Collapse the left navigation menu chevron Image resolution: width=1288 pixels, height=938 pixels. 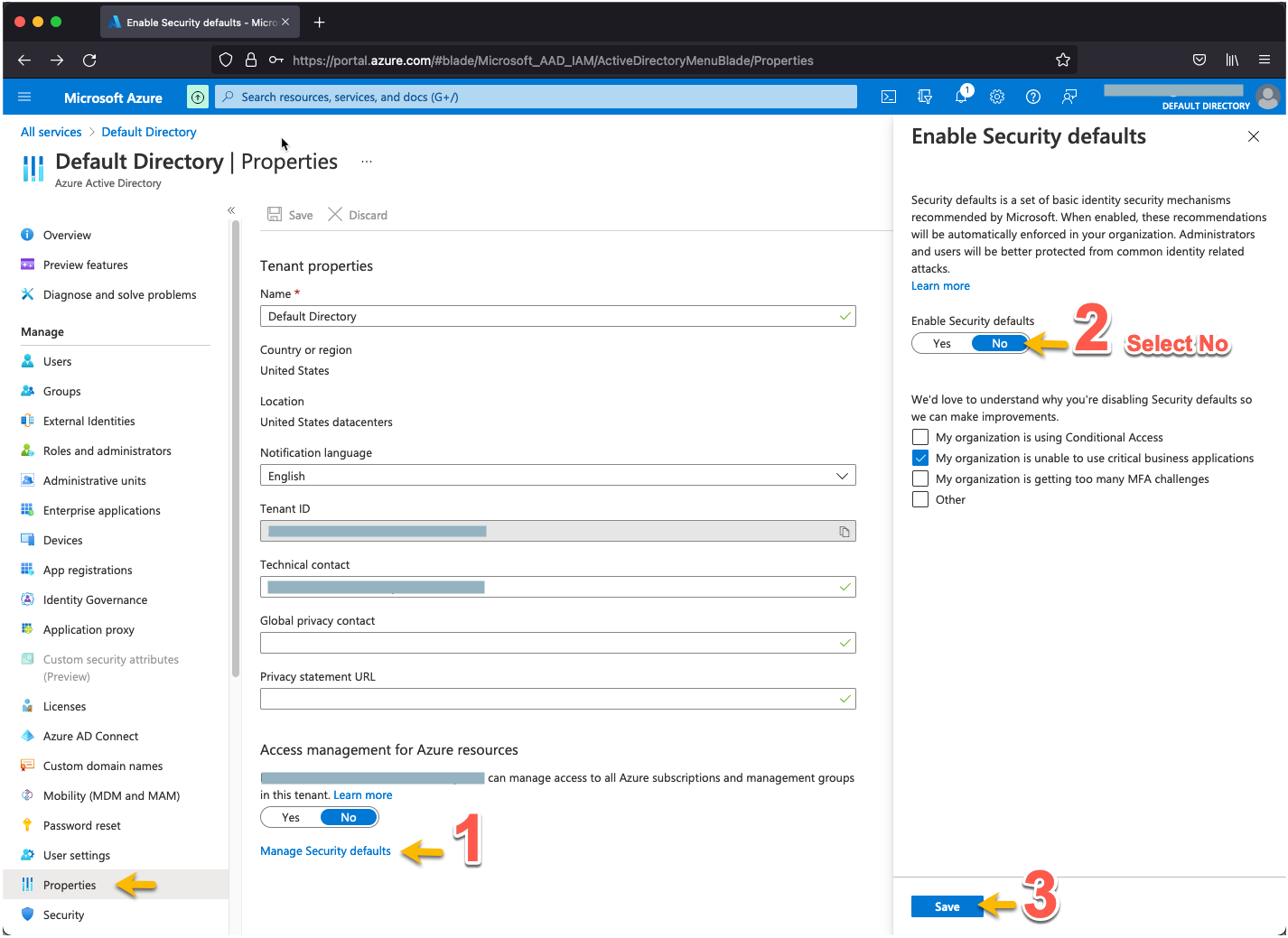click(231, 210)
